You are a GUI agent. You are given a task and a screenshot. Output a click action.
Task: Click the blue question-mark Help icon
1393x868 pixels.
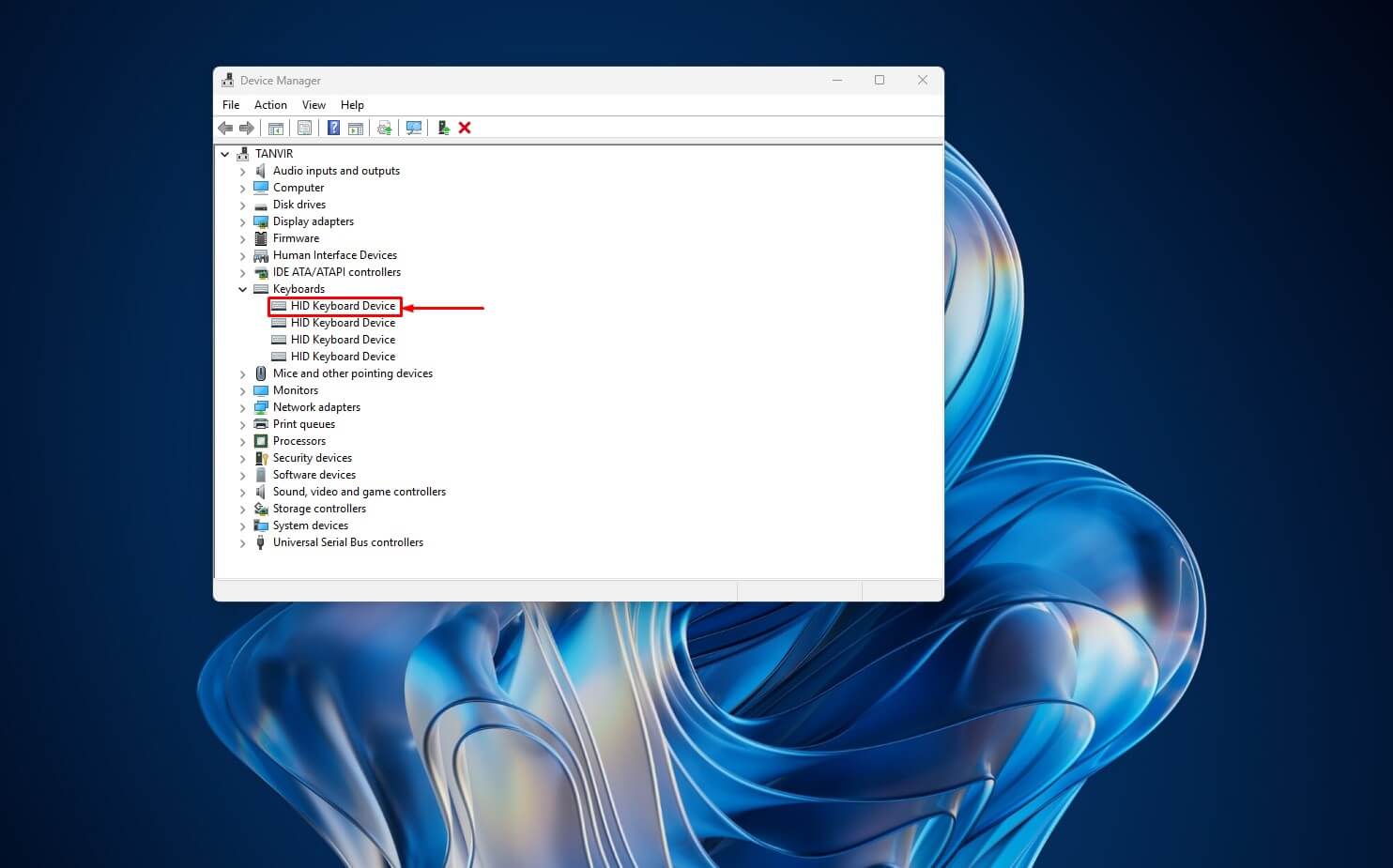coord(333,128)
